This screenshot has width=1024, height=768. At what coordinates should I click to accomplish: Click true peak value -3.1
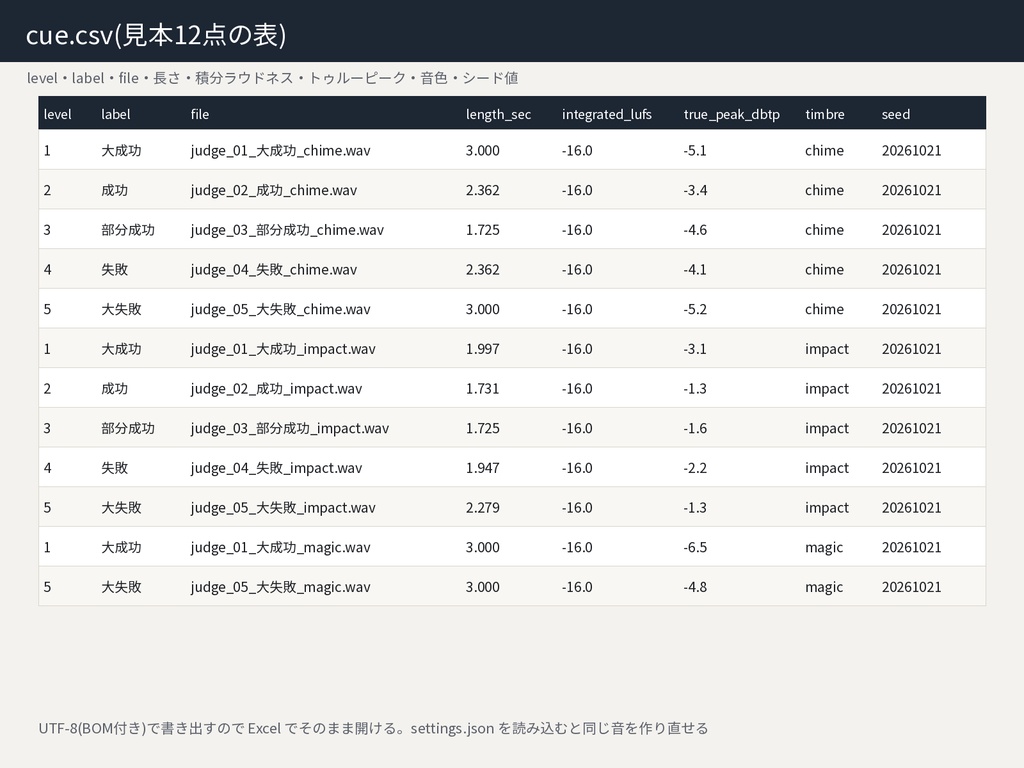click(x=695, y=349)
